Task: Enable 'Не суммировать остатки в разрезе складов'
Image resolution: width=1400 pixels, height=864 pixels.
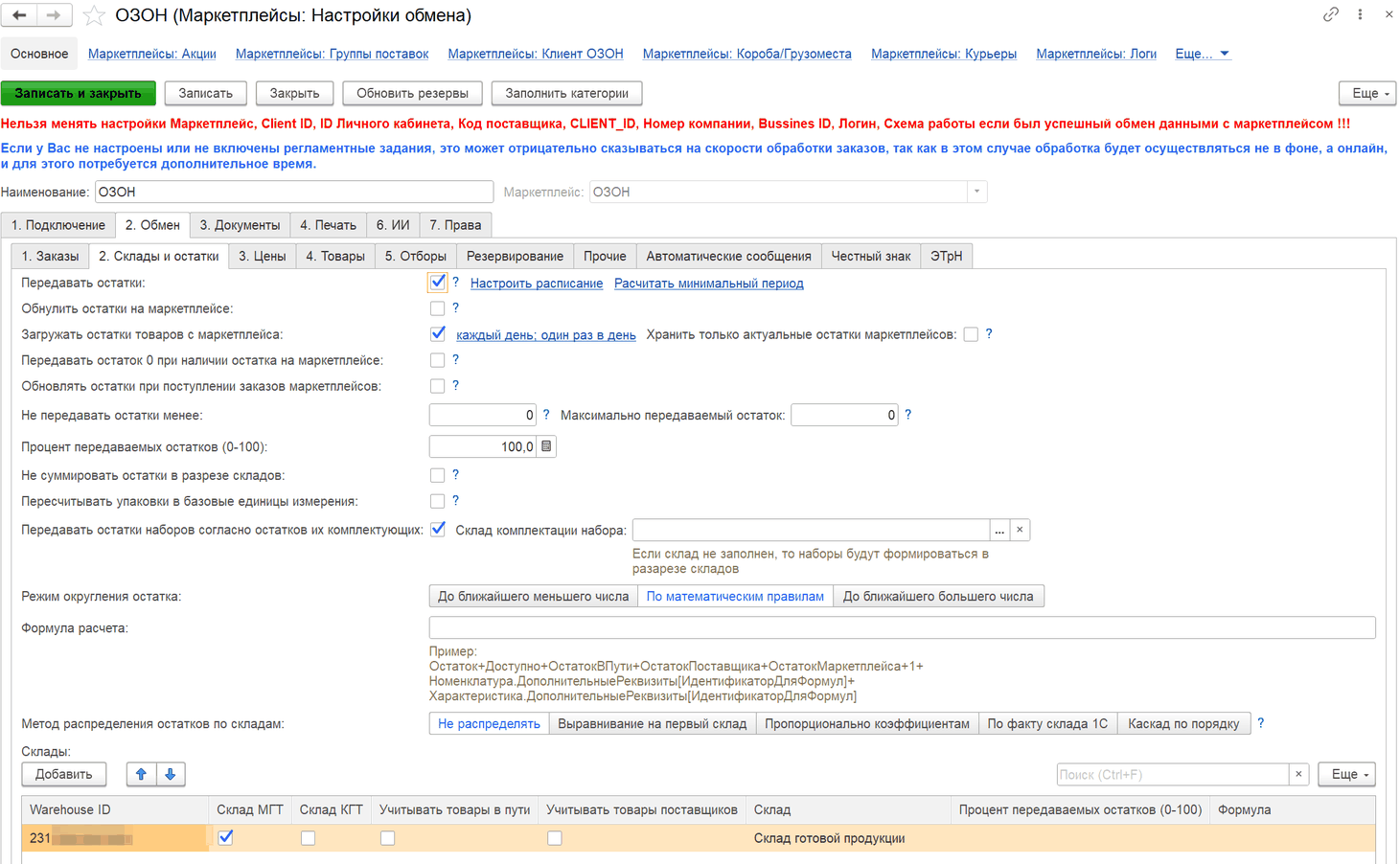Action: coord(438,475)
